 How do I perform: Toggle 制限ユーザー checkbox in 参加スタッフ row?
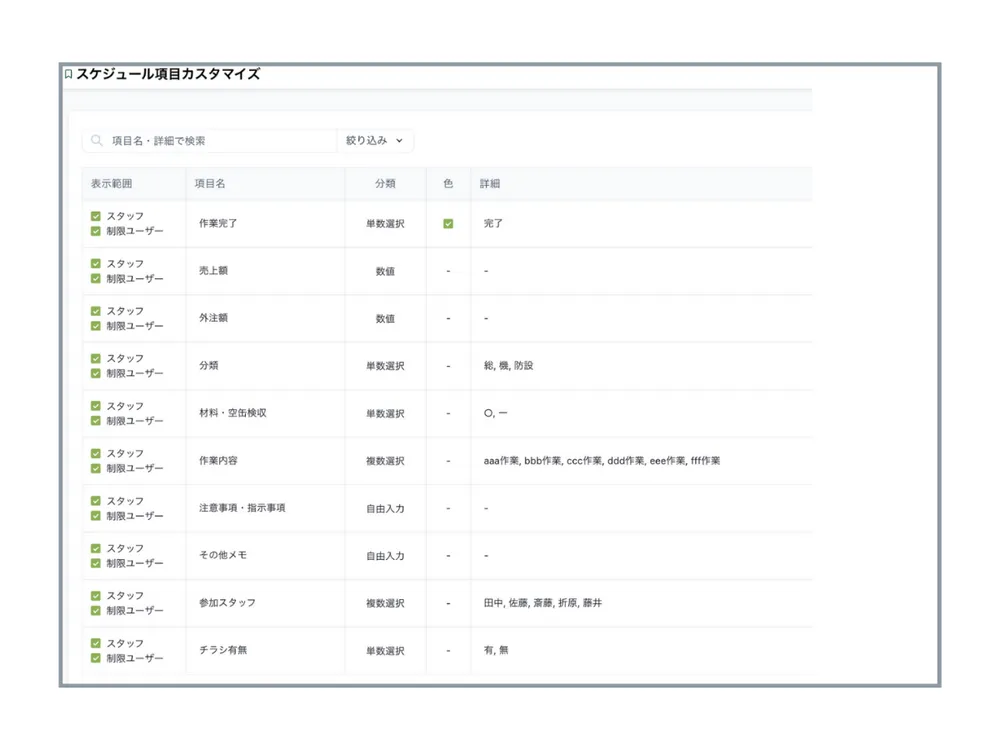pos(96,611)
